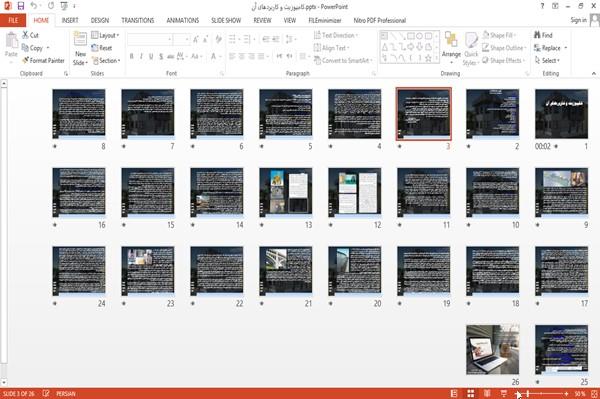
Task: Open Nitro PDF Professional tab
Action: [x=379, y=20]
